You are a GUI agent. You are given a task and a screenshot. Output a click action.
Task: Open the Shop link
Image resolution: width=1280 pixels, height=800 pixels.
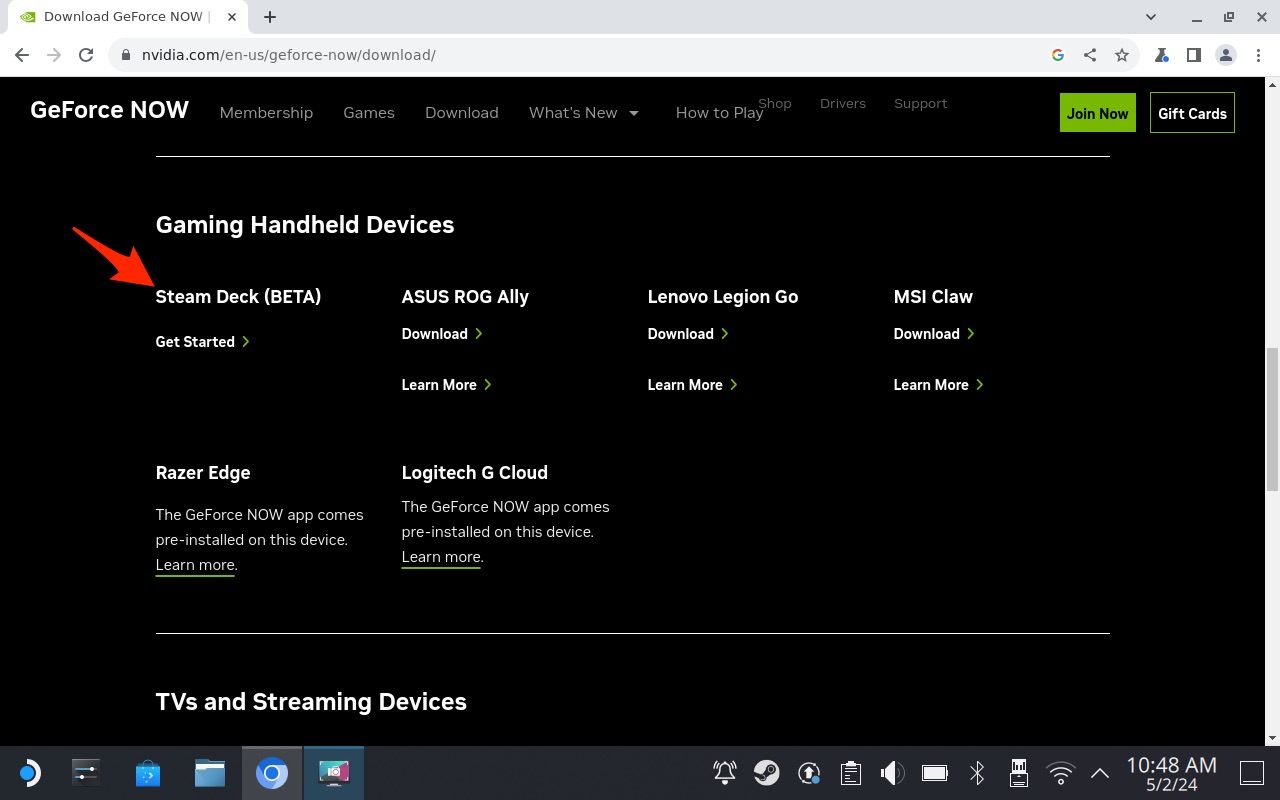coord(775,103)
